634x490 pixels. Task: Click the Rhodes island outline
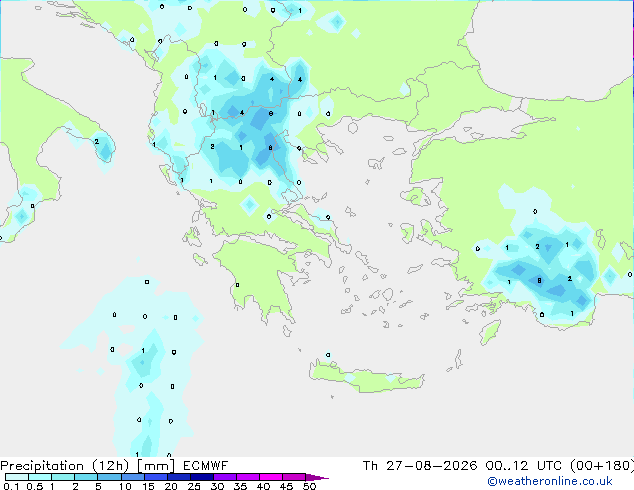(490, 332)
